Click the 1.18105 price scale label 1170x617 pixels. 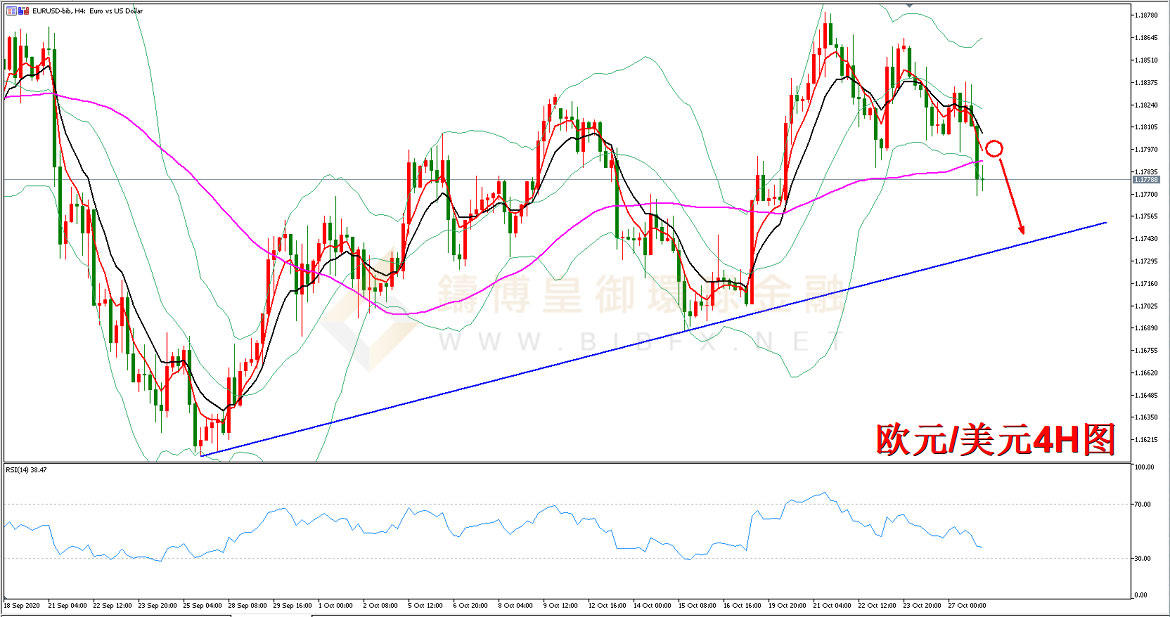click(x=1146, y=127)
